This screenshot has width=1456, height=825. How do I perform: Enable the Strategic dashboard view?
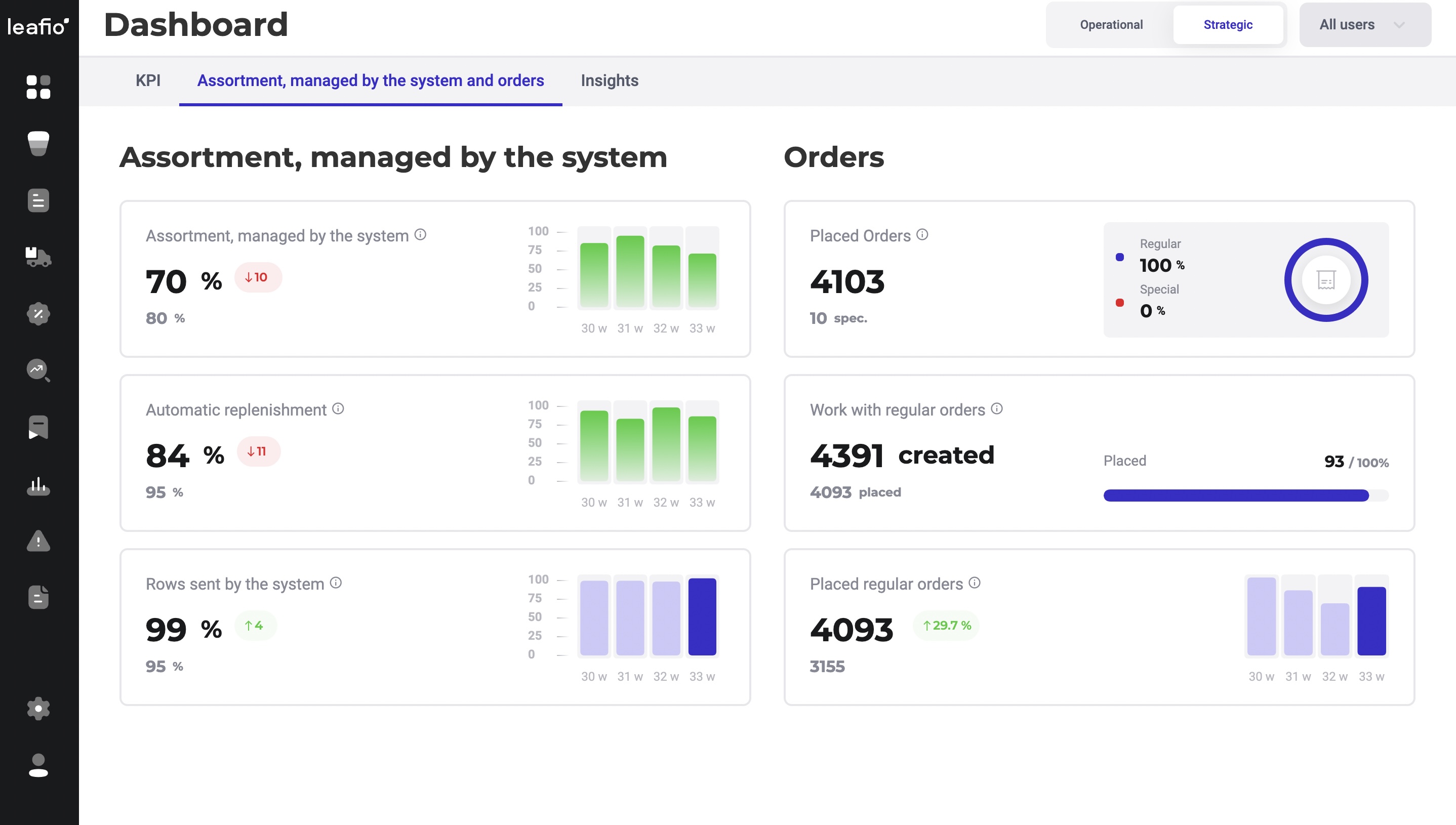click(1228, 24)
